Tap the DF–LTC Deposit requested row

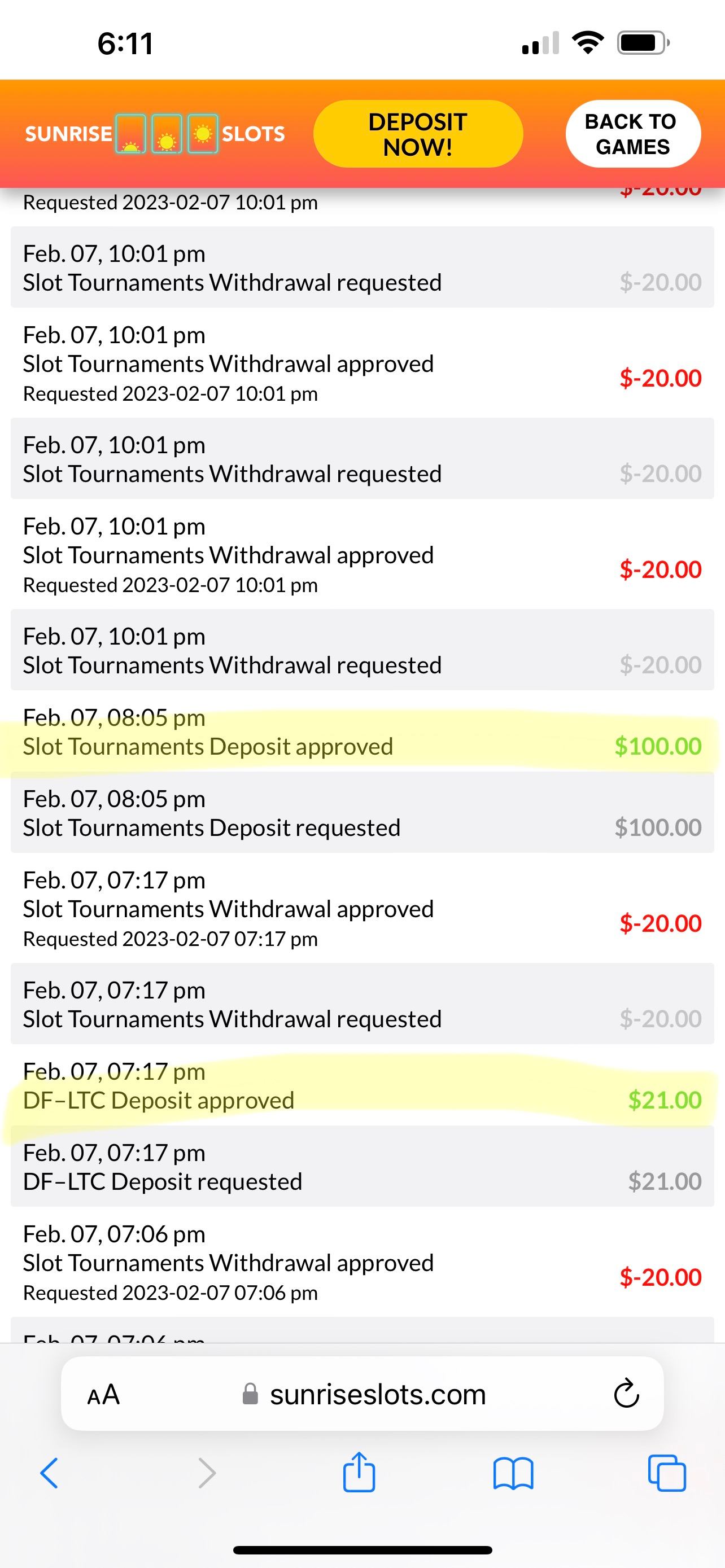pyautogui.click(x=362, y=1167)
